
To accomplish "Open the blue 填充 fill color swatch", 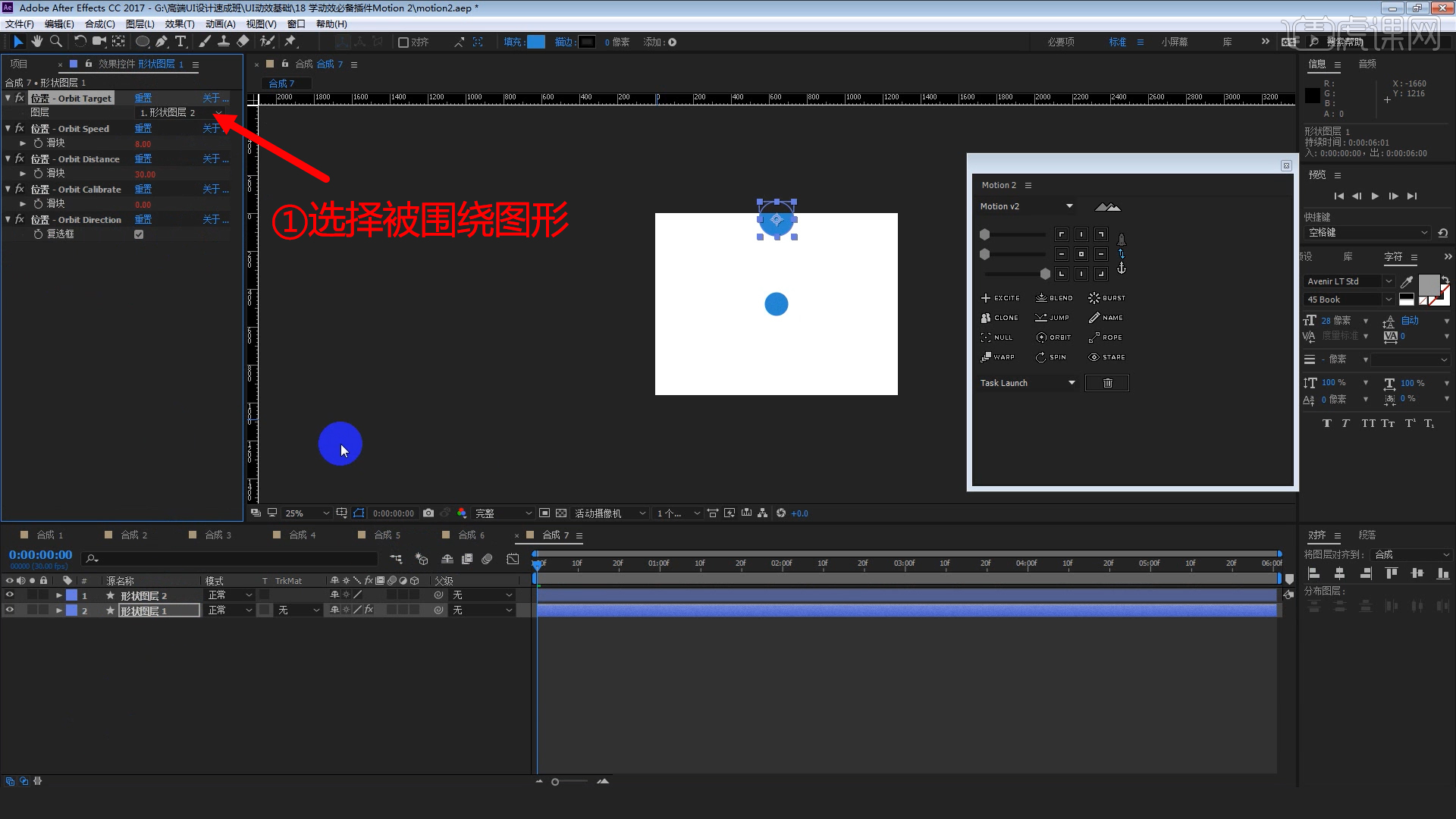I will coord(535,42).
